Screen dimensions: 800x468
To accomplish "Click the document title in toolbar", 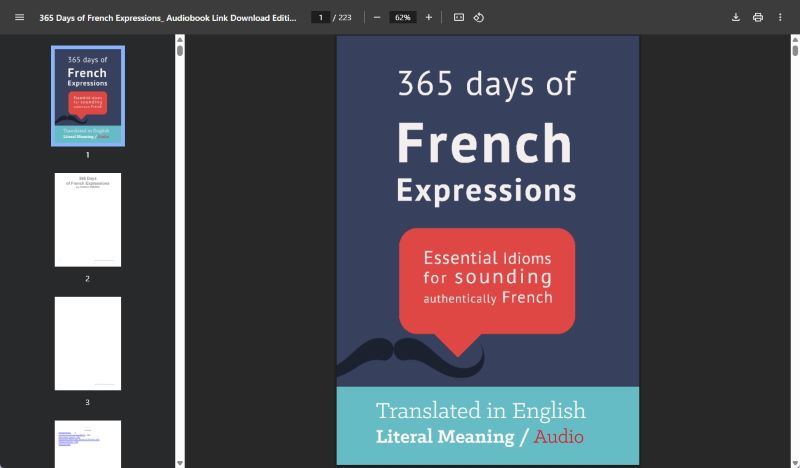I will pos(167,17).
